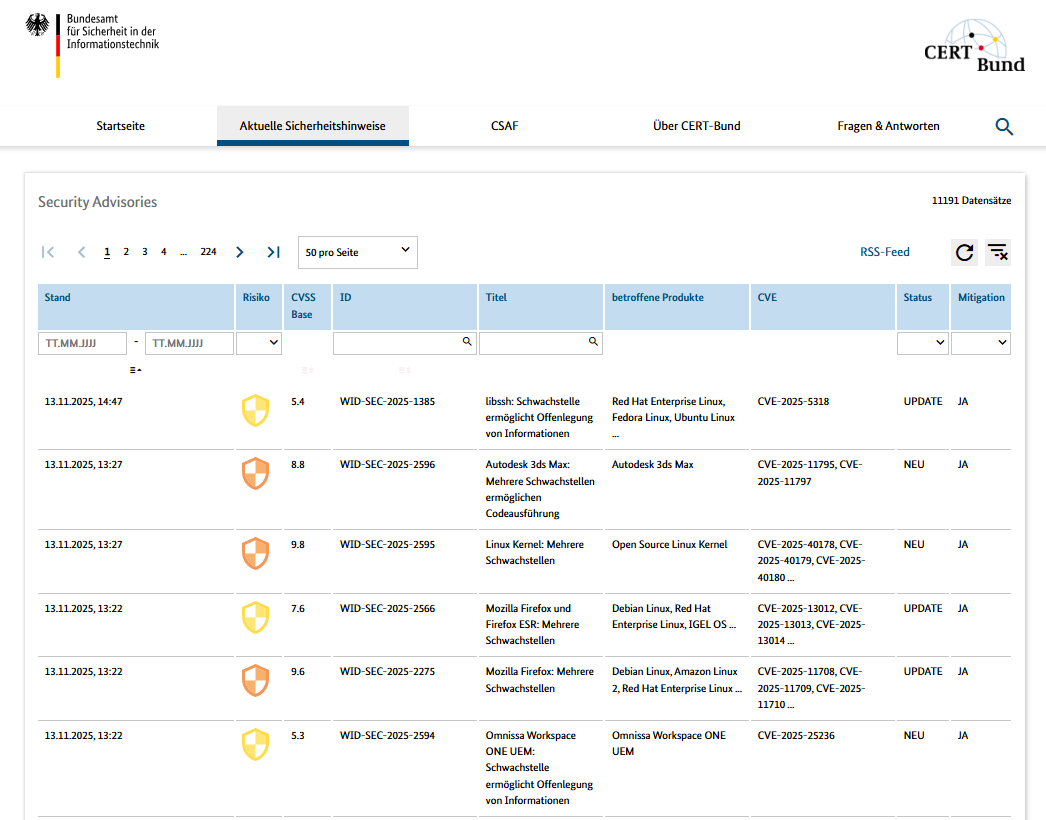Click the ID filter search field
The image size is (1046, 820).
397,343
